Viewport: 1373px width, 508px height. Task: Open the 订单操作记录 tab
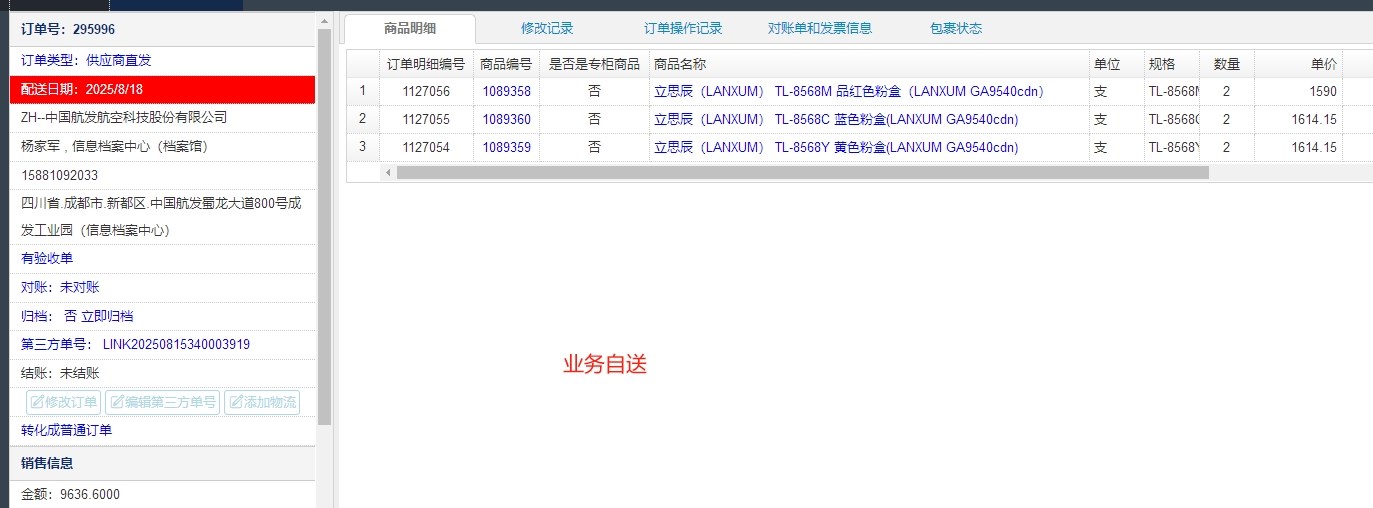(x=683, y=28)
